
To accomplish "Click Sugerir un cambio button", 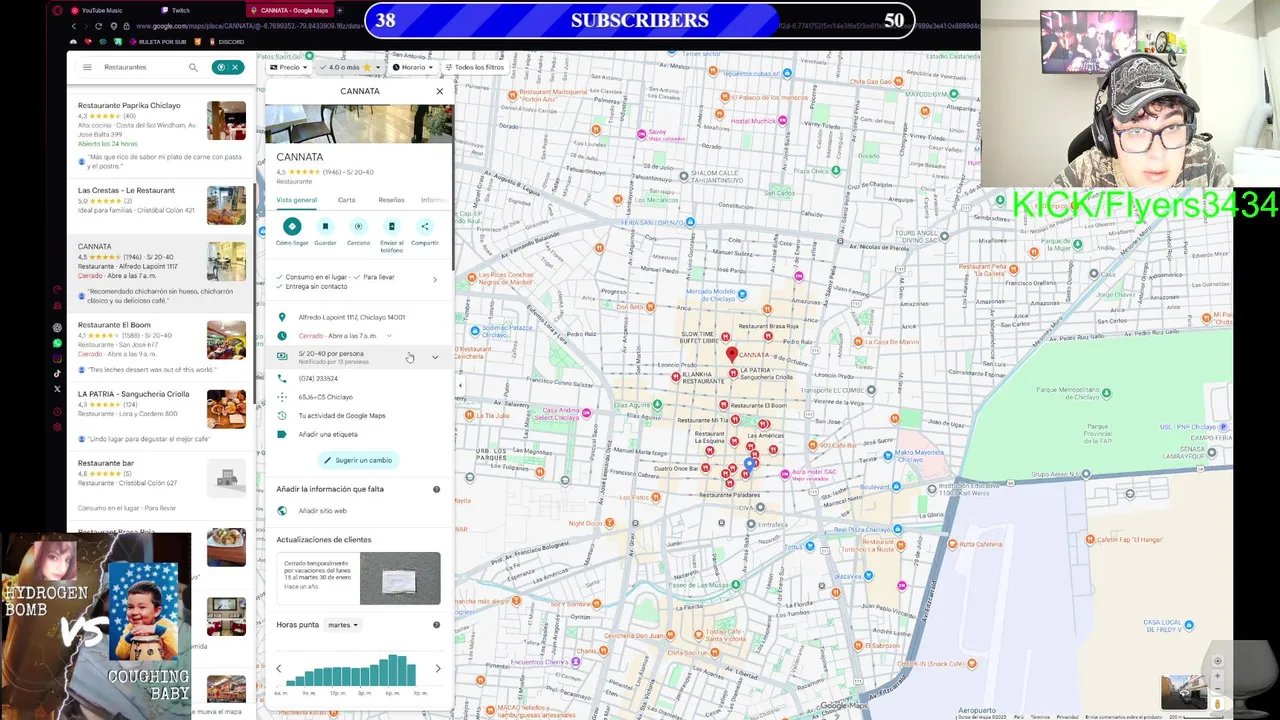I will click(x=358, y=460).
